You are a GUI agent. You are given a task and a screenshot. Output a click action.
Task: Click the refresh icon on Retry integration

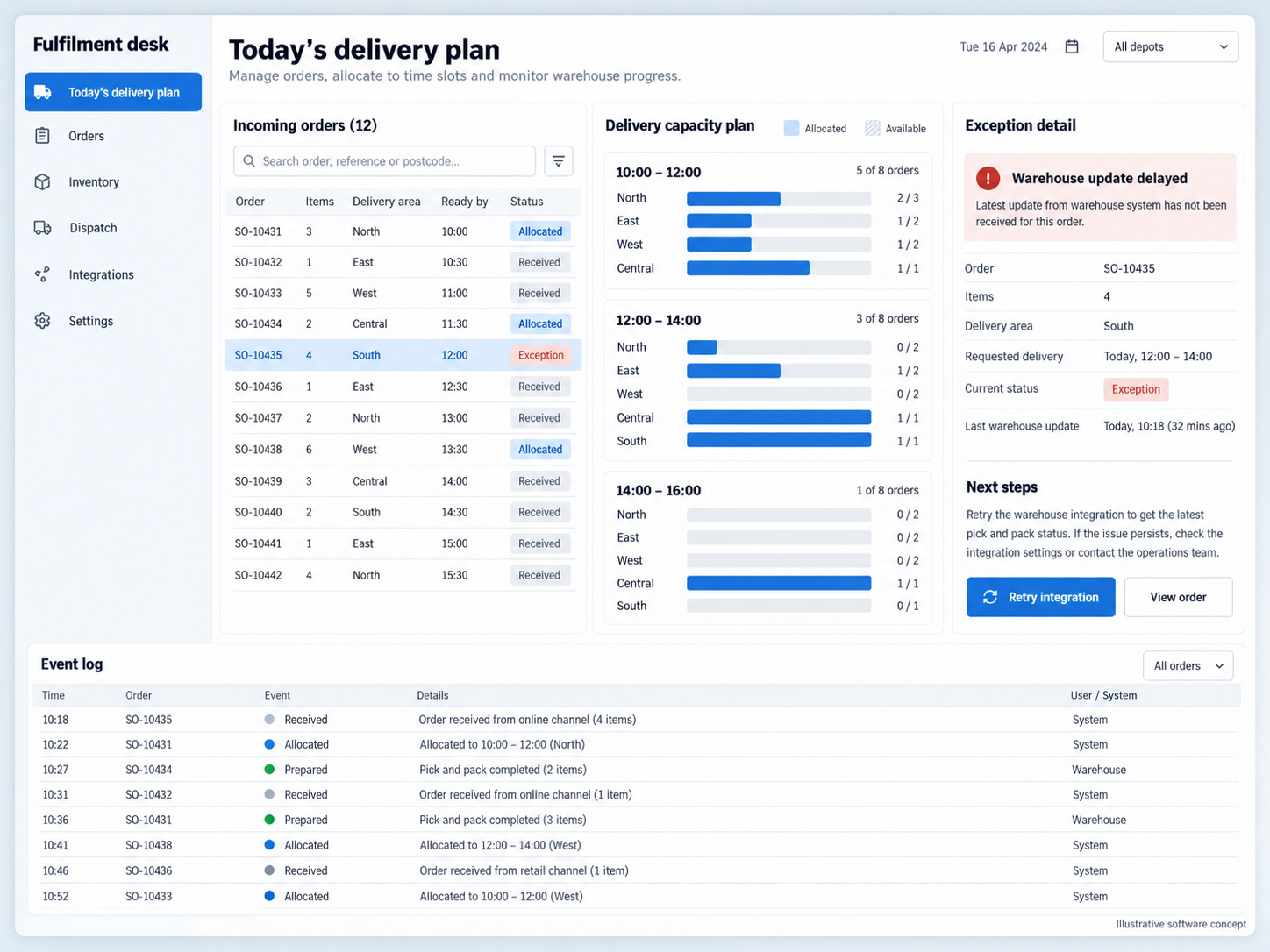coord(990,597)
